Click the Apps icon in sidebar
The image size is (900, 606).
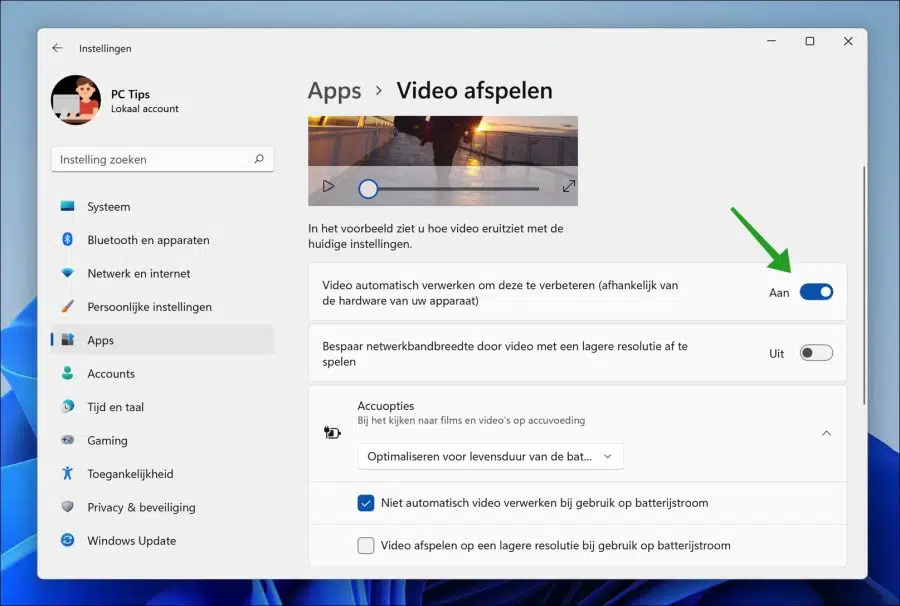tap(68, 340)
